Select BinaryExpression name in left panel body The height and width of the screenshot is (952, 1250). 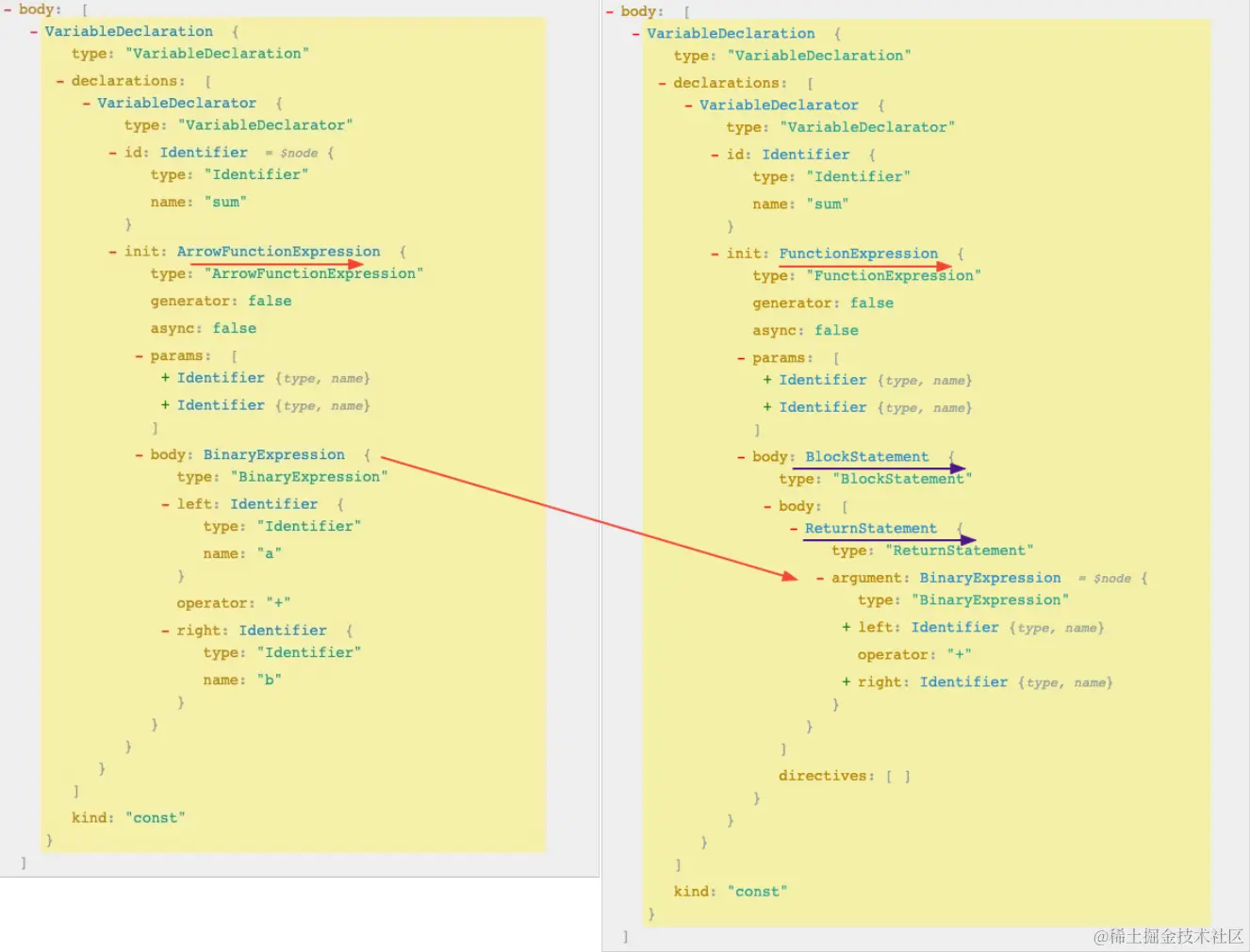(x=274, y=455)
